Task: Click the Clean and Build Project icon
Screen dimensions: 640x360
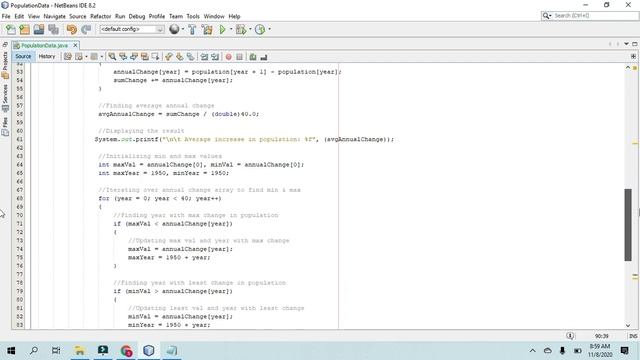Action: point(207,29)
